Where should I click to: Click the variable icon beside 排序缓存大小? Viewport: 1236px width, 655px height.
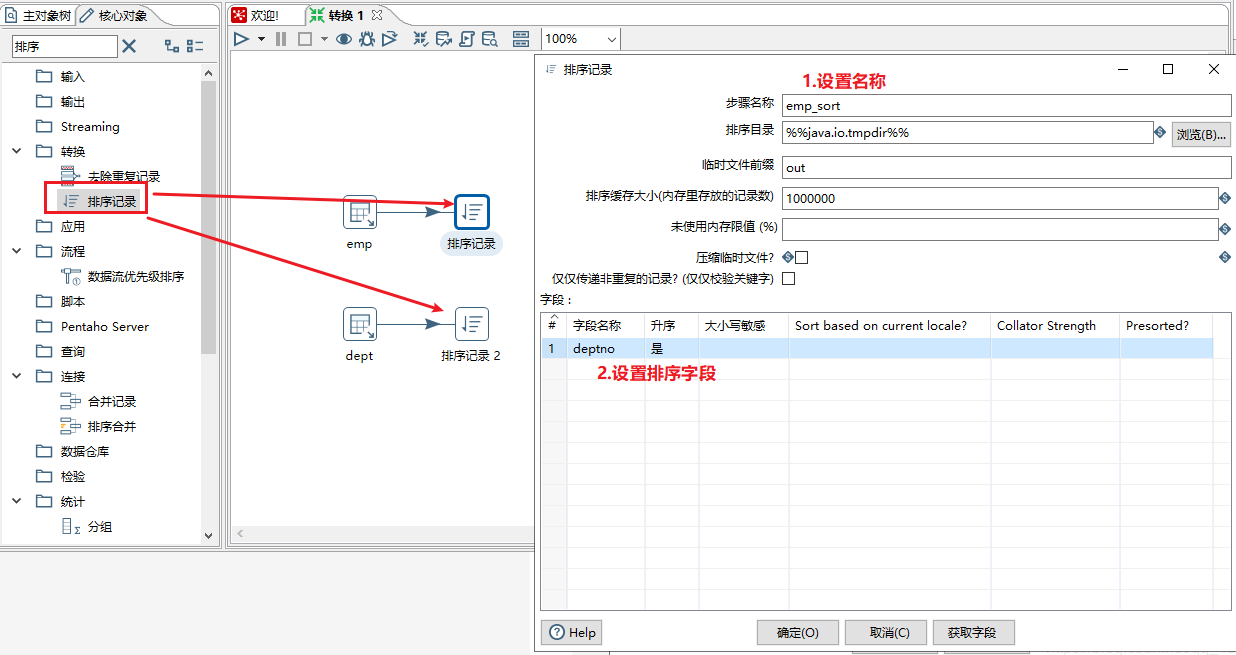point(1225,198)
